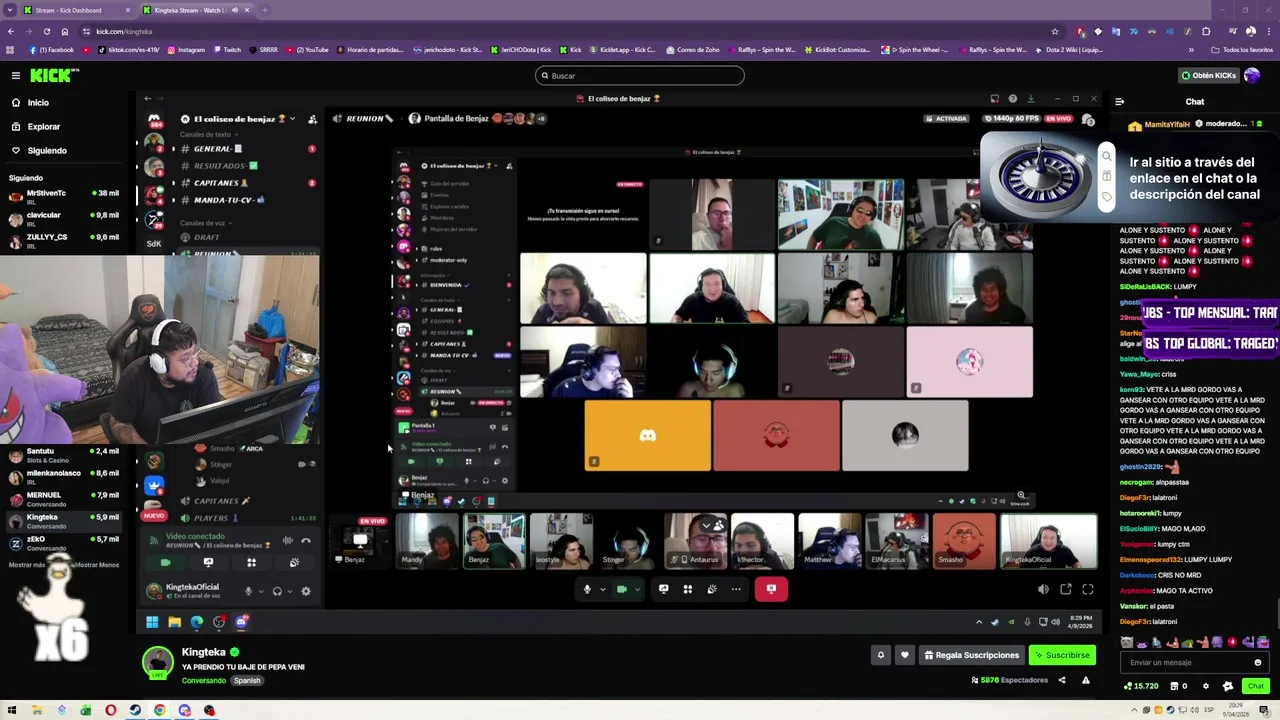Click the Kick logo

[52, 75]
